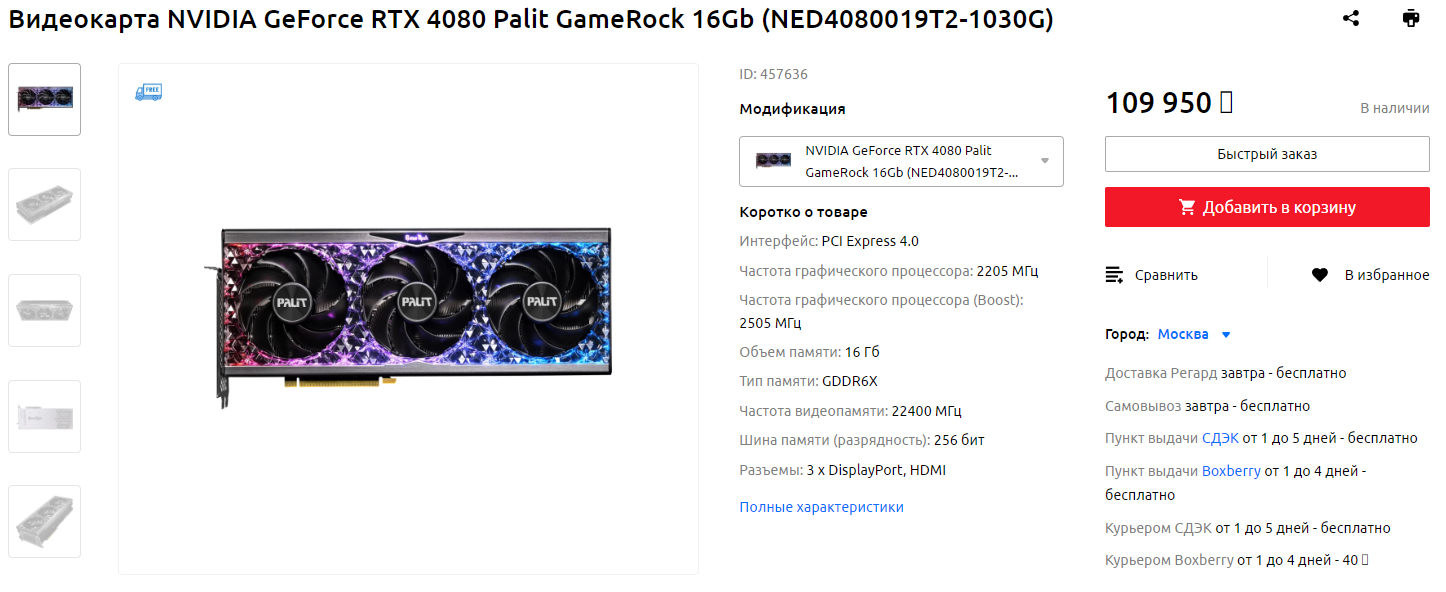Select the fifth angled view thumbnail

coord(45,521)
